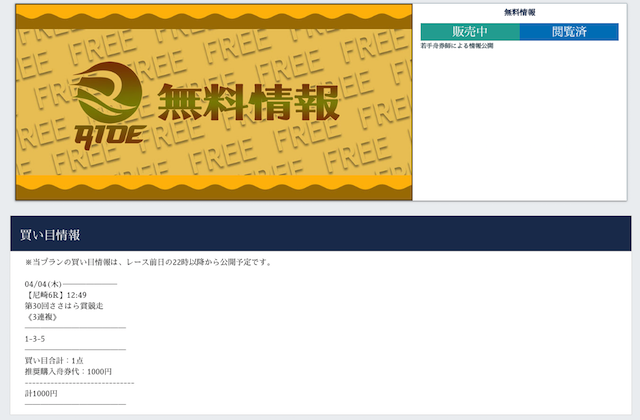The width and height of the screenshot is (640, 420).
Task: Select the 《3連複》 bet type text
Action: tap(41, 317)
